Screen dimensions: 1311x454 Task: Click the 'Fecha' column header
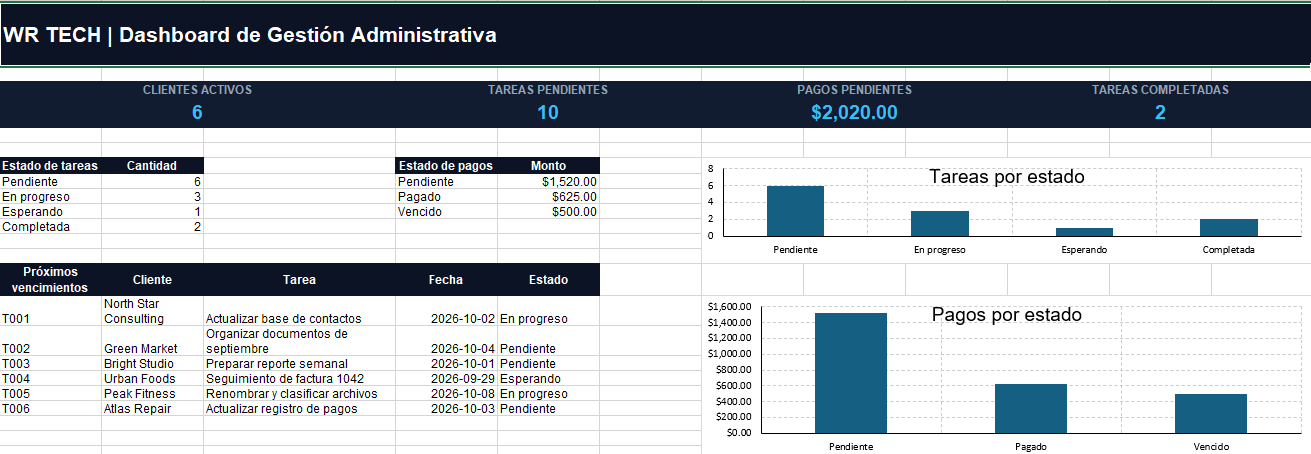point(447,280)
